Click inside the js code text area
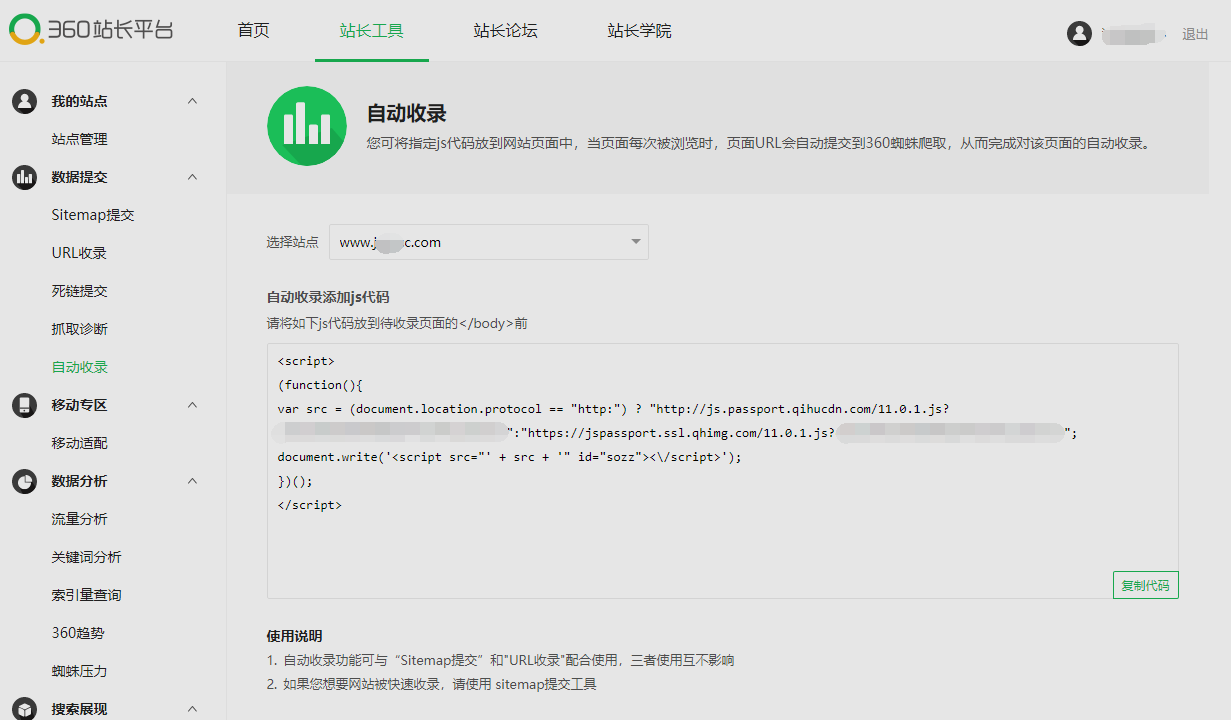 pyautogui.click(x=722, y=471)
